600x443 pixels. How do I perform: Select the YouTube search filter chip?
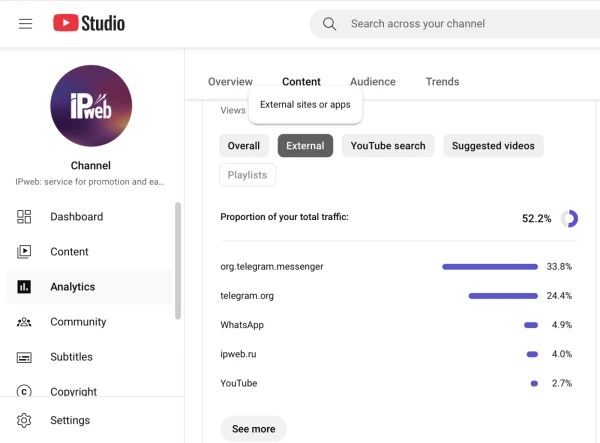pos(388,146)
